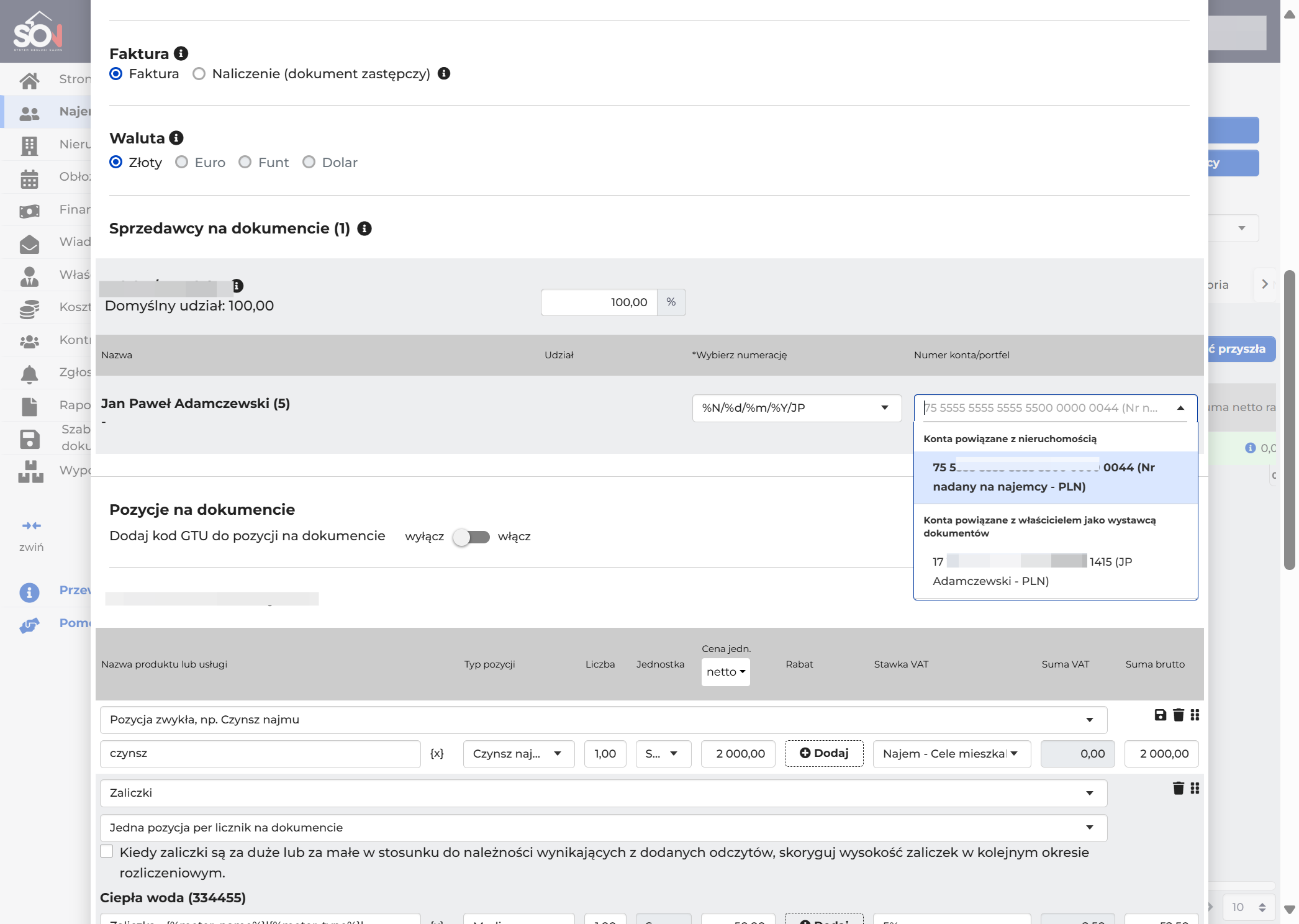Click the variables {x} icon next to czynsz

coord(437,753)
